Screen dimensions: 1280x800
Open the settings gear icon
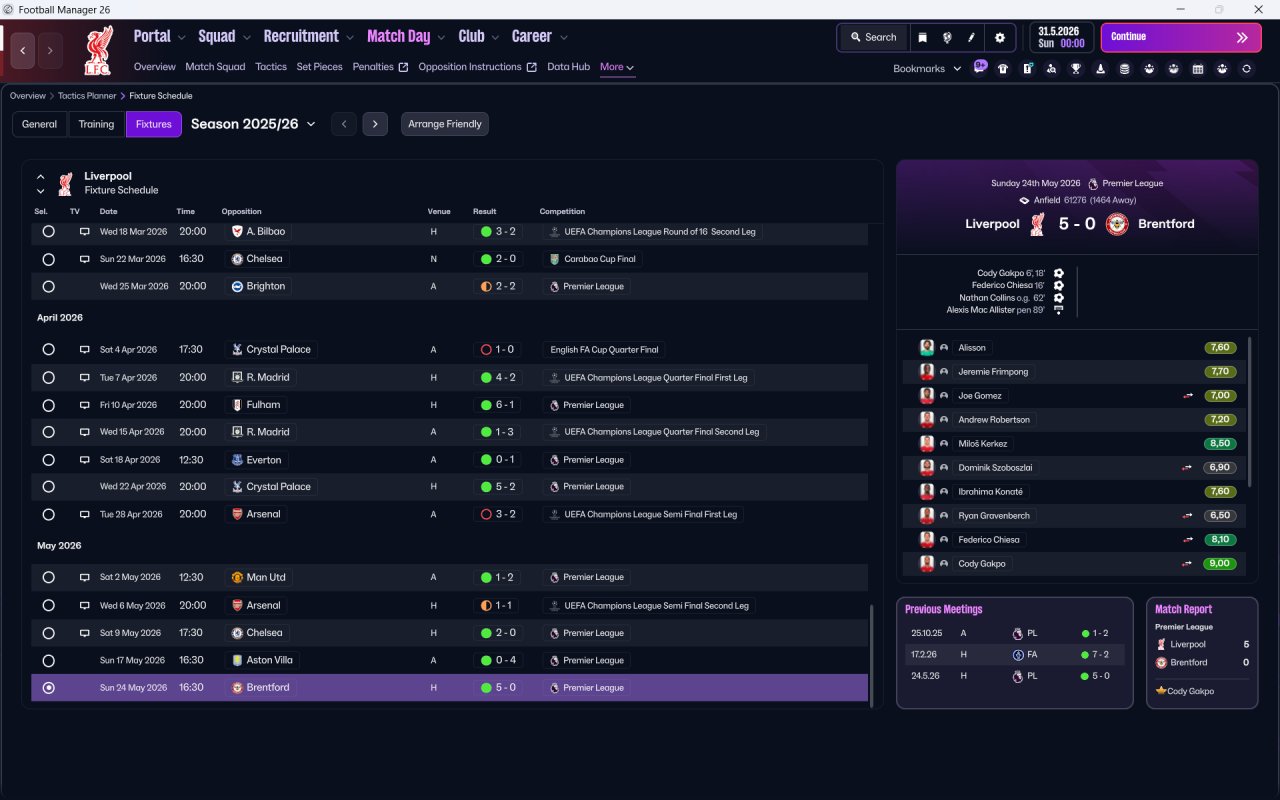coord(999,37)
